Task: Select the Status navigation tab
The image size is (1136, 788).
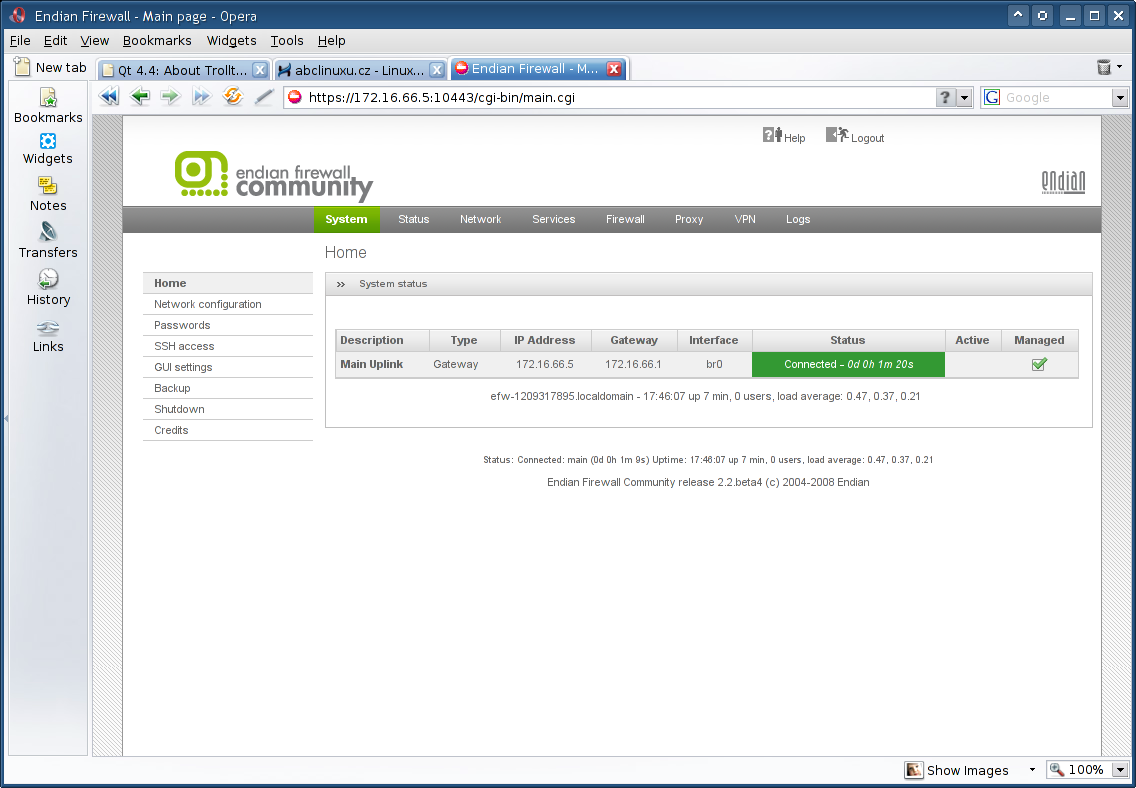Action: [414, 219]
